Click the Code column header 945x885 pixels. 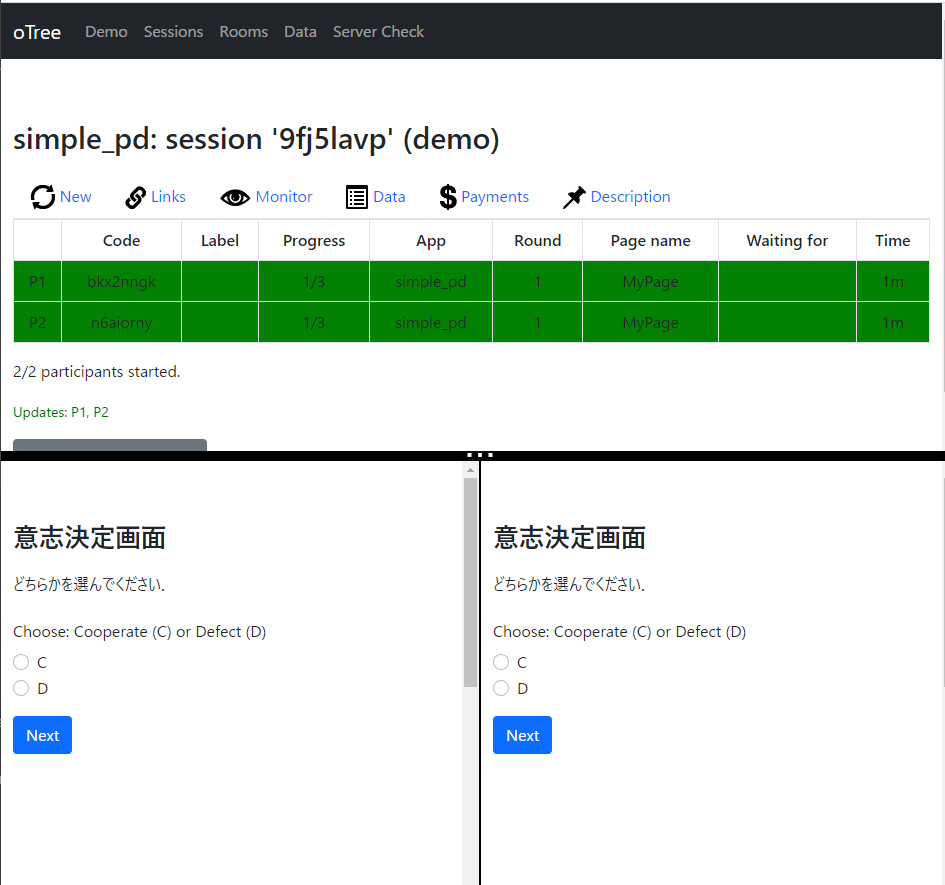pos(121,241)
